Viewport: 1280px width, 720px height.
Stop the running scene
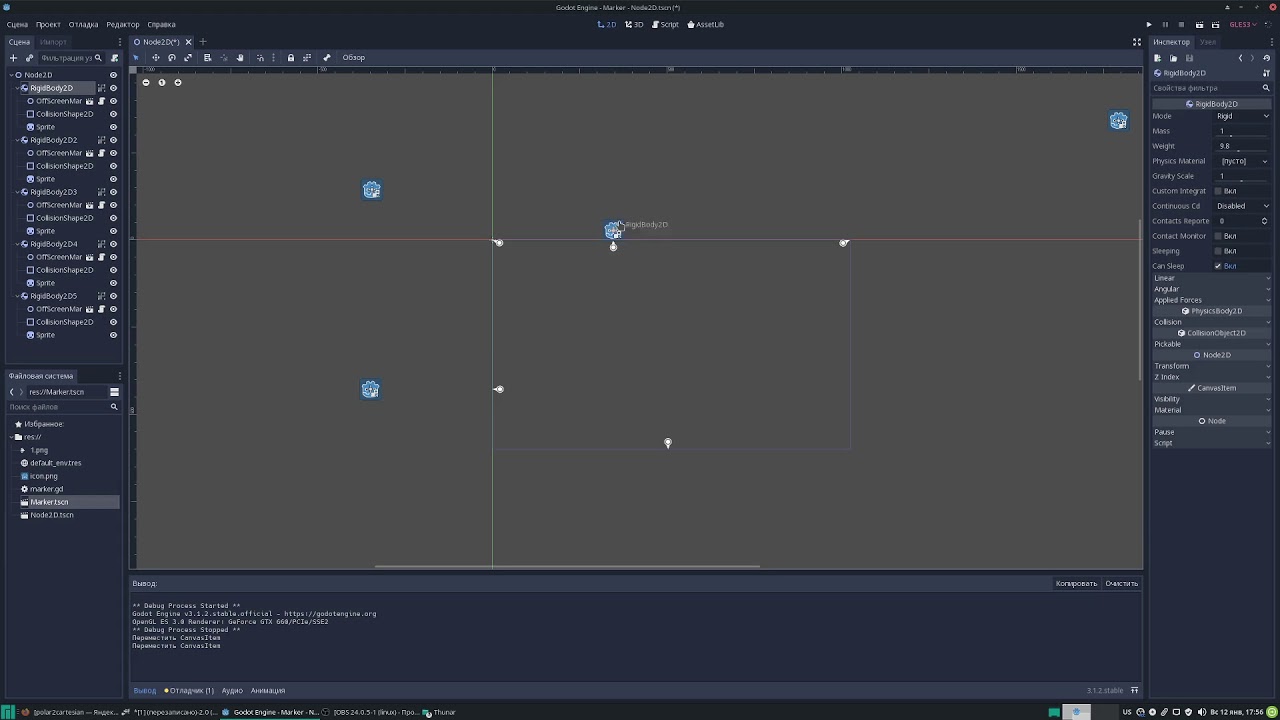pos(1181,25)
